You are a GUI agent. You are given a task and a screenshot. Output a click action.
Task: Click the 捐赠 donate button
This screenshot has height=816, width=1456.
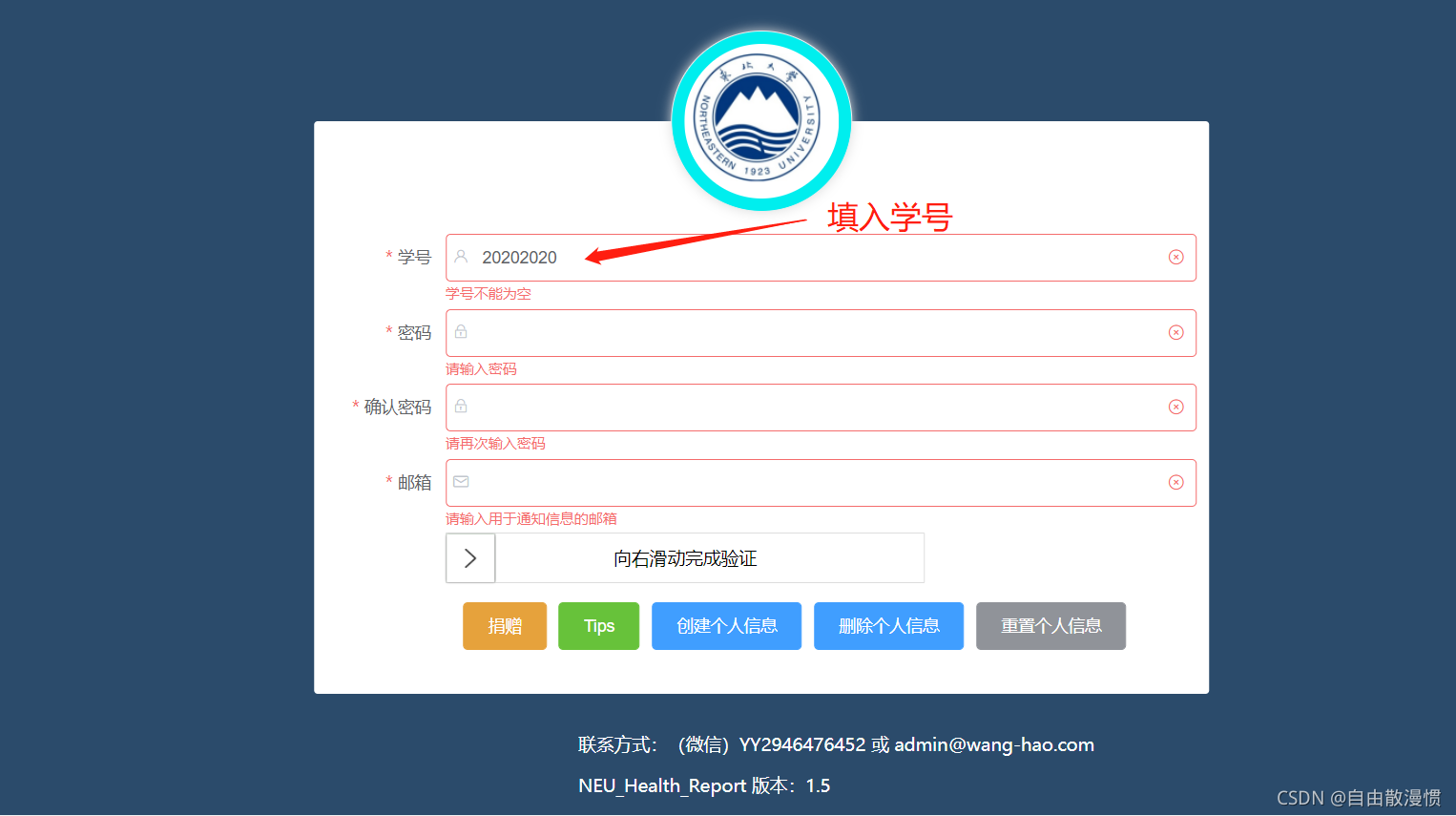pyautogui.click(x=505, y=626)
